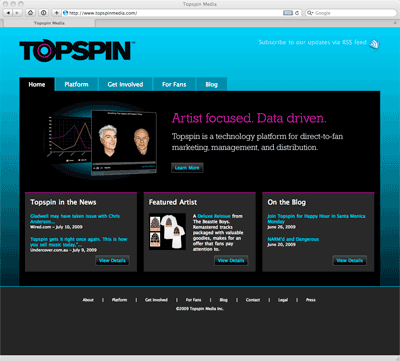
Task: Click the Topspin in the News heading
Action: [x=63, y=202]
